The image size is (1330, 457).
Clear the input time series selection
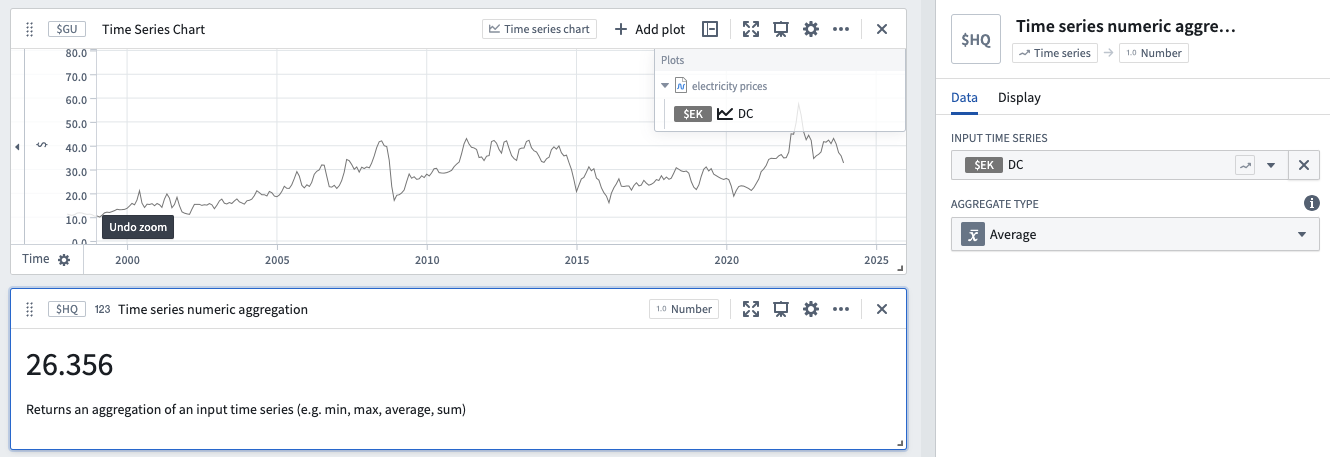tap(1303, 165)
